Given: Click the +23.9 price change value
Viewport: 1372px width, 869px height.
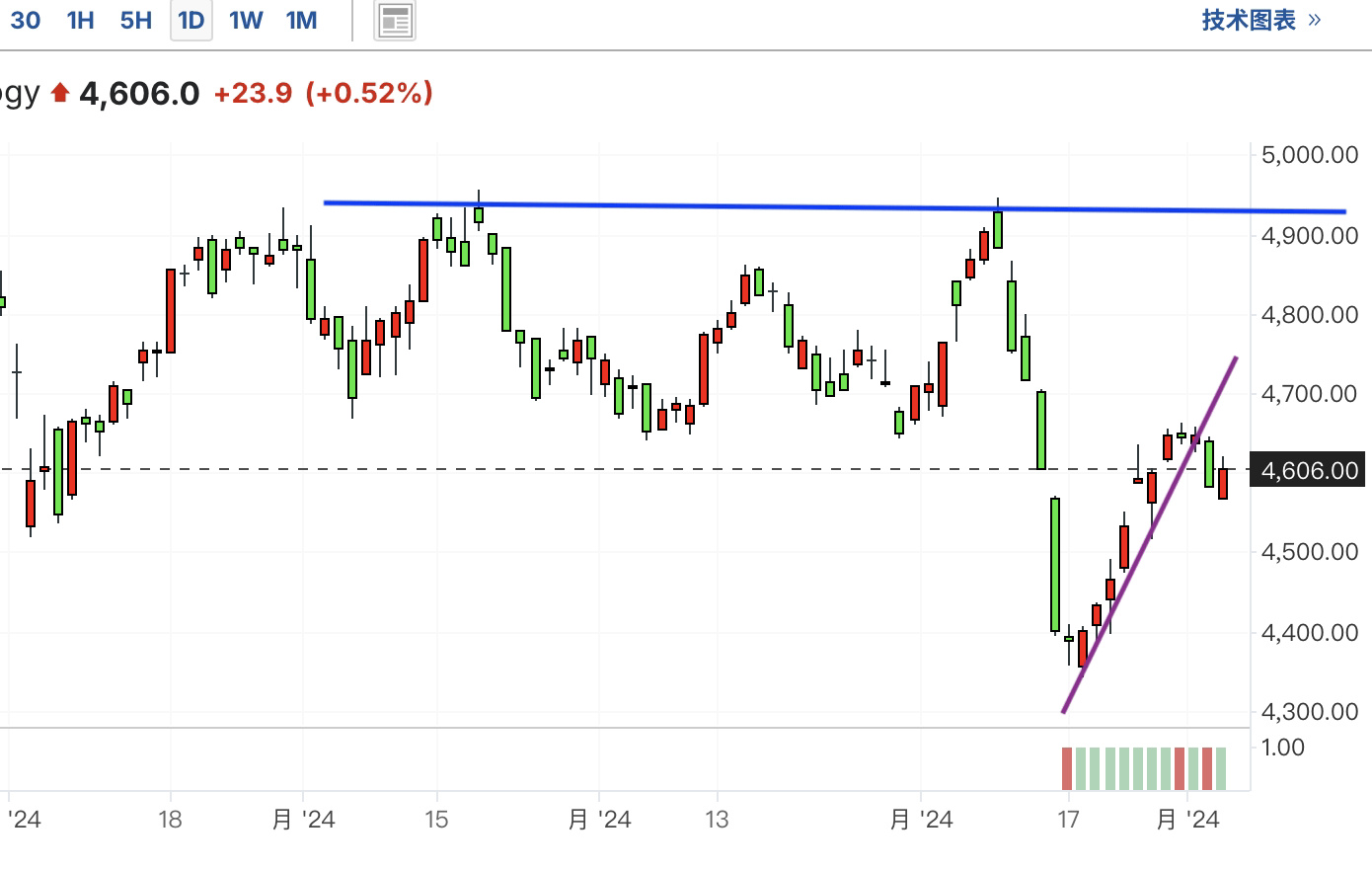Looking at the screenshot, I should [253, 94].
